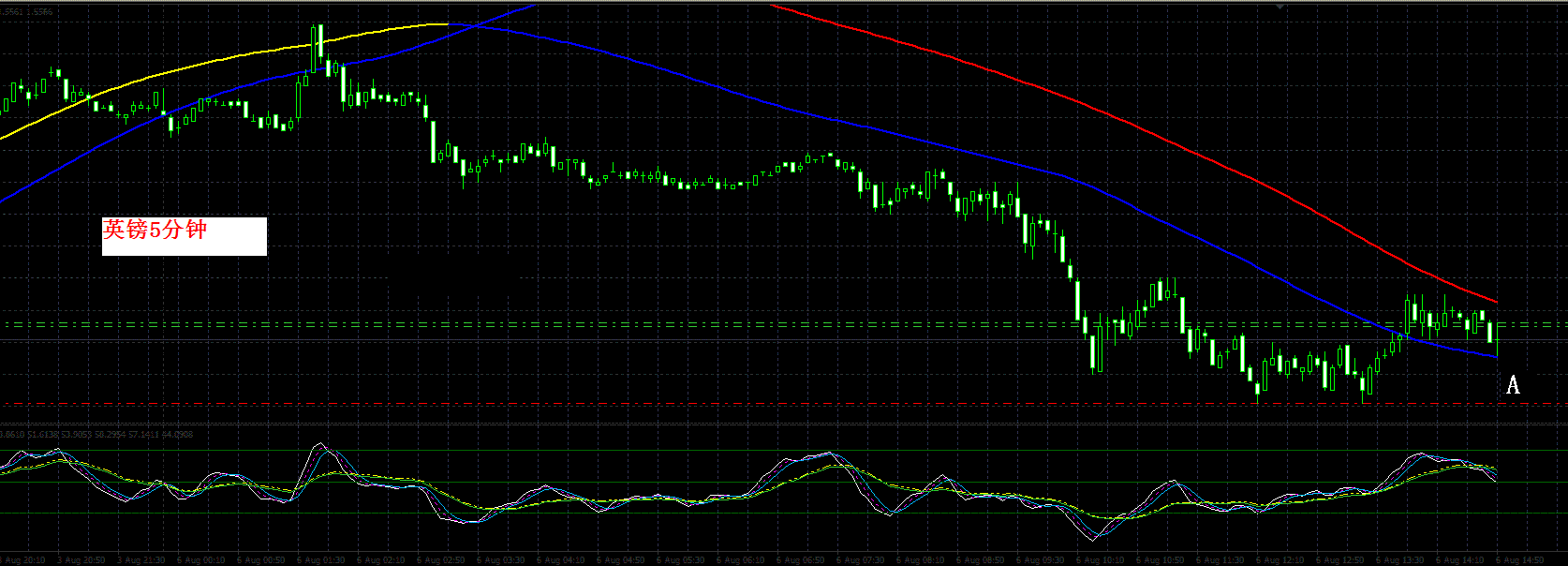1568x566 pixels.
Task: Click the chart shift triangle marker at top
Action: (x=1280, y=7)
